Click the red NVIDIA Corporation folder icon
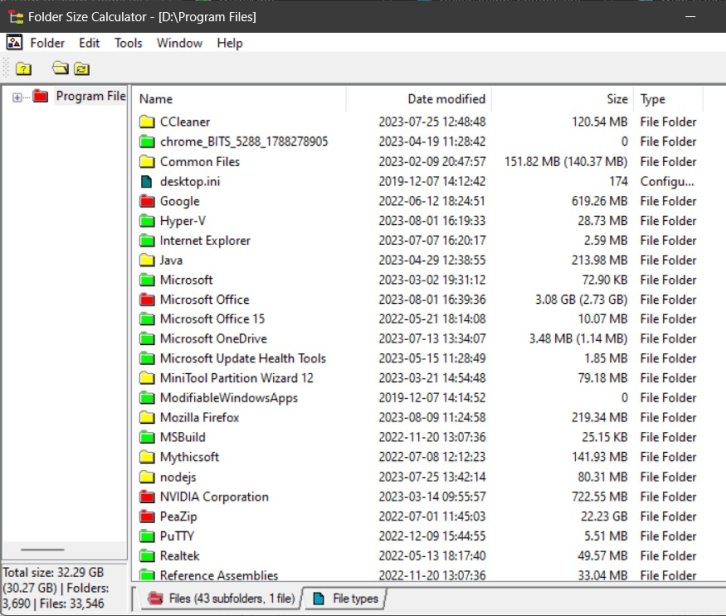 [147, 497]
